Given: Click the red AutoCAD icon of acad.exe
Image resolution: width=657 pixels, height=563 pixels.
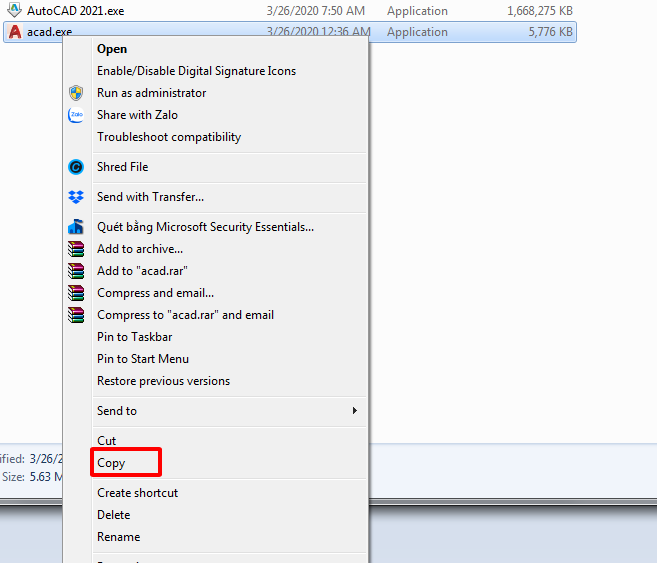Looking at the screenshot, I should pyautogui.click(x=15, y=32).
